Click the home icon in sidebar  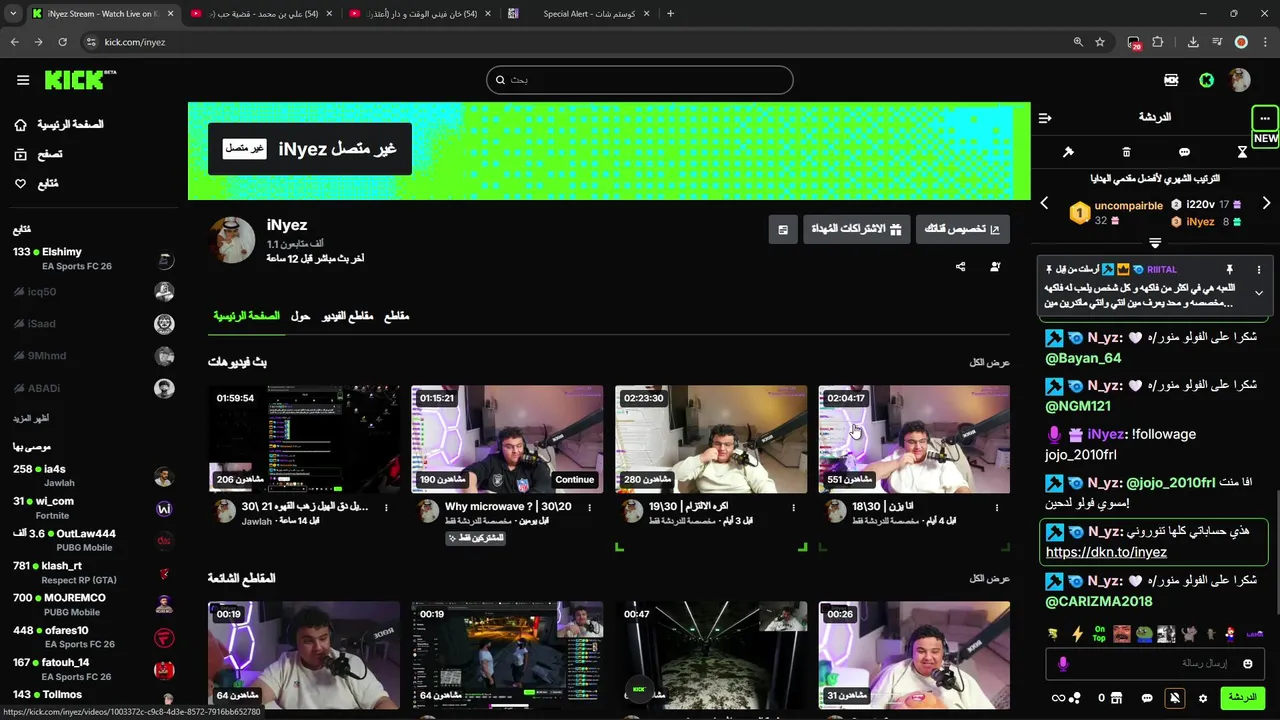[x=20, y=125]
